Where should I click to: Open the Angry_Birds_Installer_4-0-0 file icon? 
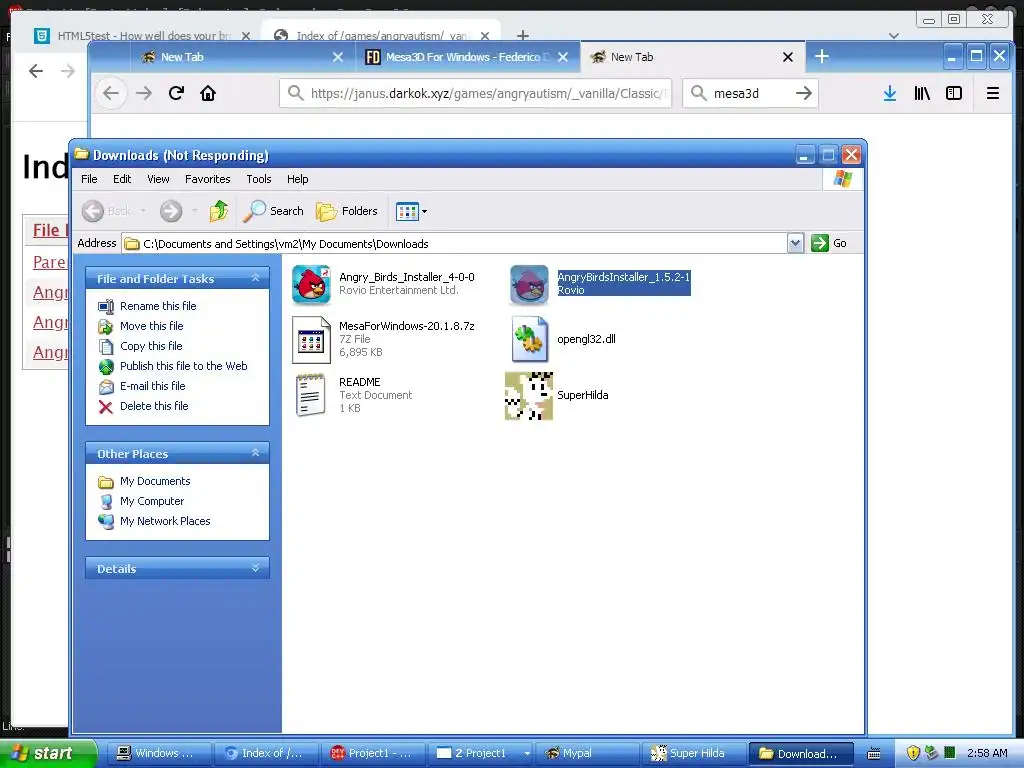311,284
